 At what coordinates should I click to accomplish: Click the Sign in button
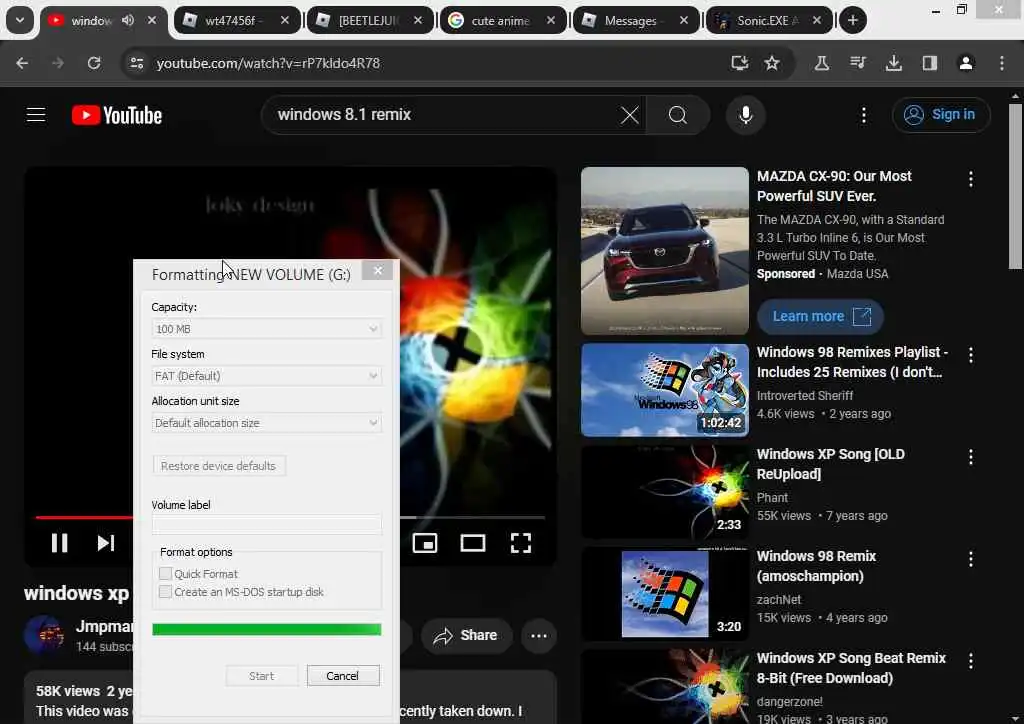tap(941, 115)
